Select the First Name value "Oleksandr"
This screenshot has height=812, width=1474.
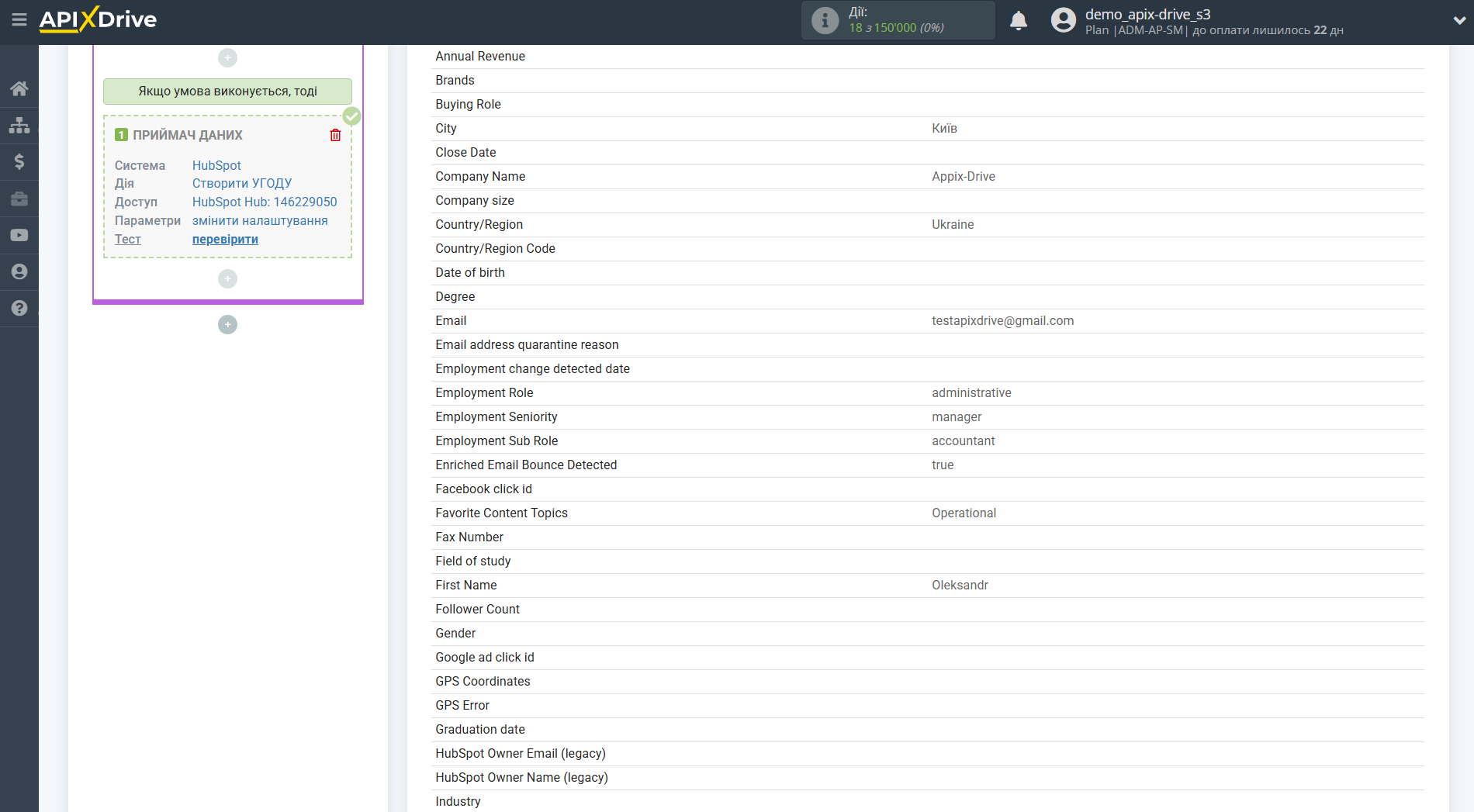960,585
